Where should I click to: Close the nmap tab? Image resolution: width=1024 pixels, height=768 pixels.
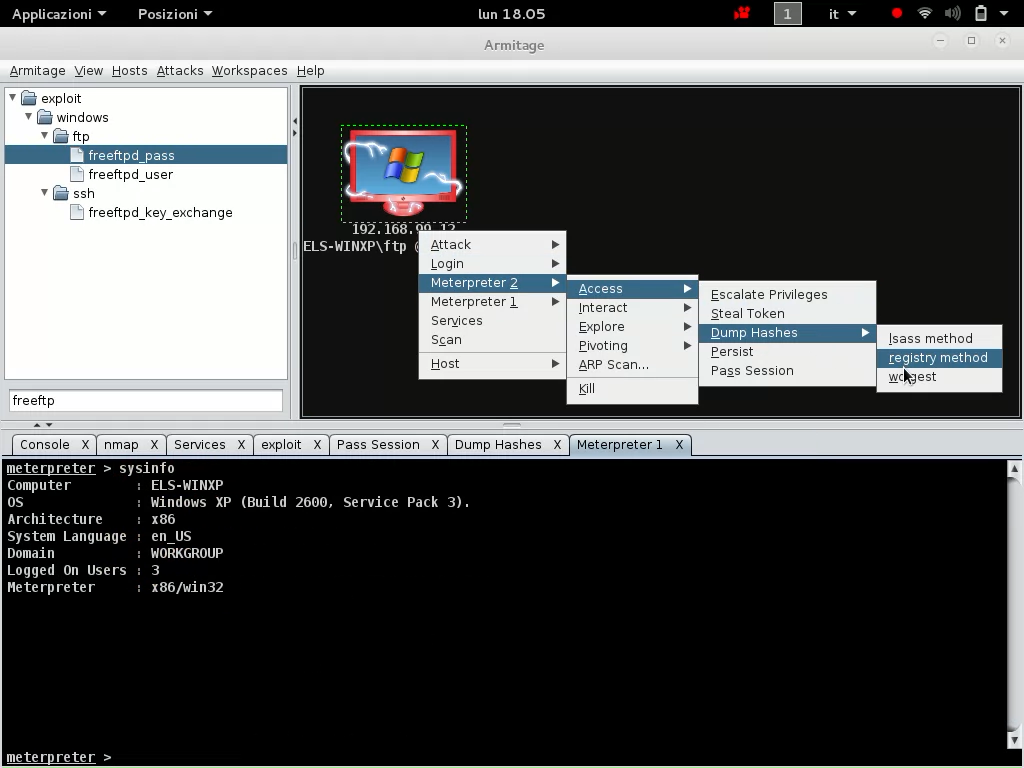154,445
